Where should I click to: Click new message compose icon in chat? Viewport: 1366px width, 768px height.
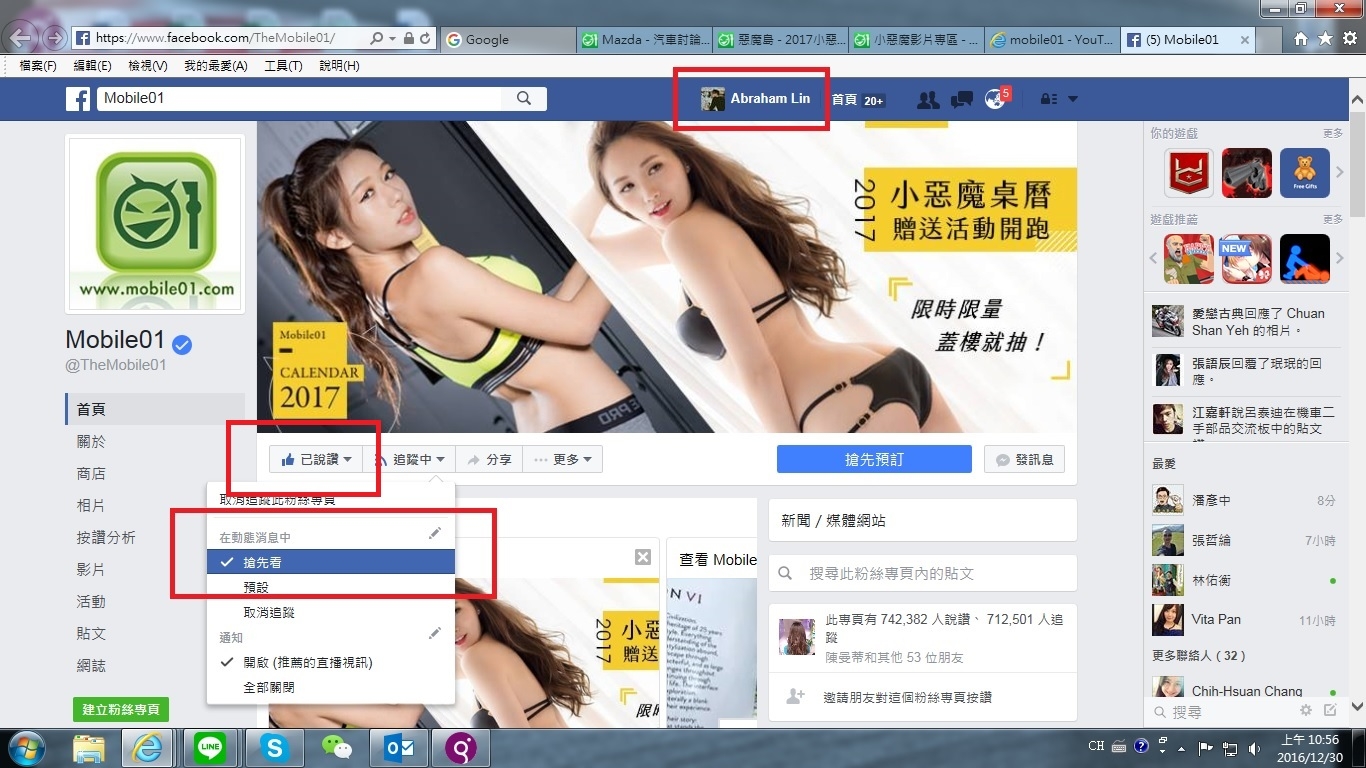(1330, 710)
